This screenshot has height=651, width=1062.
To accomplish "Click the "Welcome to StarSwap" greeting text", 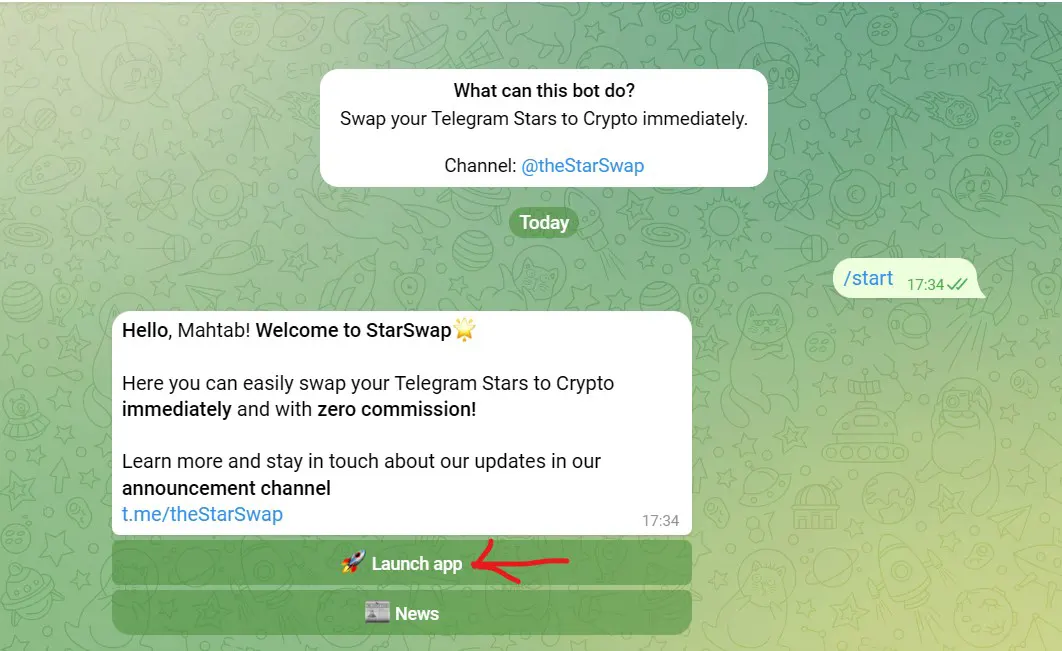I will [353, 330].
